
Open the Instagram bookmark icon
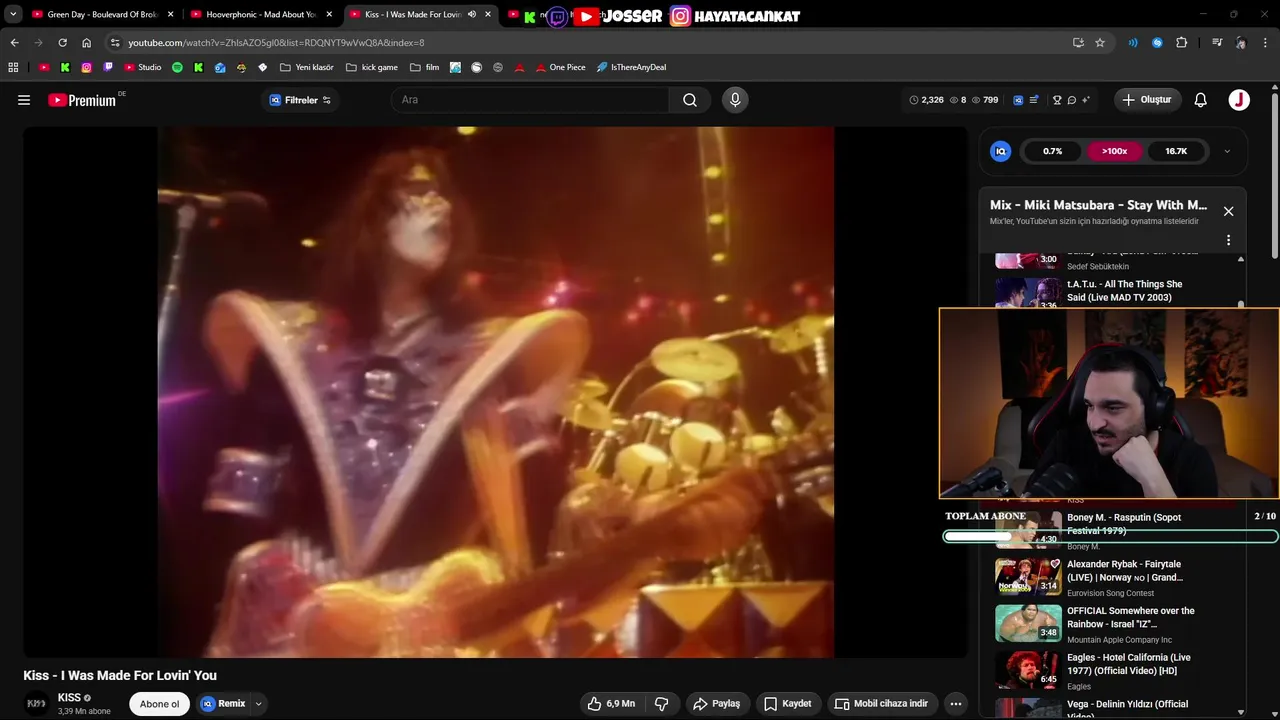tap(87, 67)
